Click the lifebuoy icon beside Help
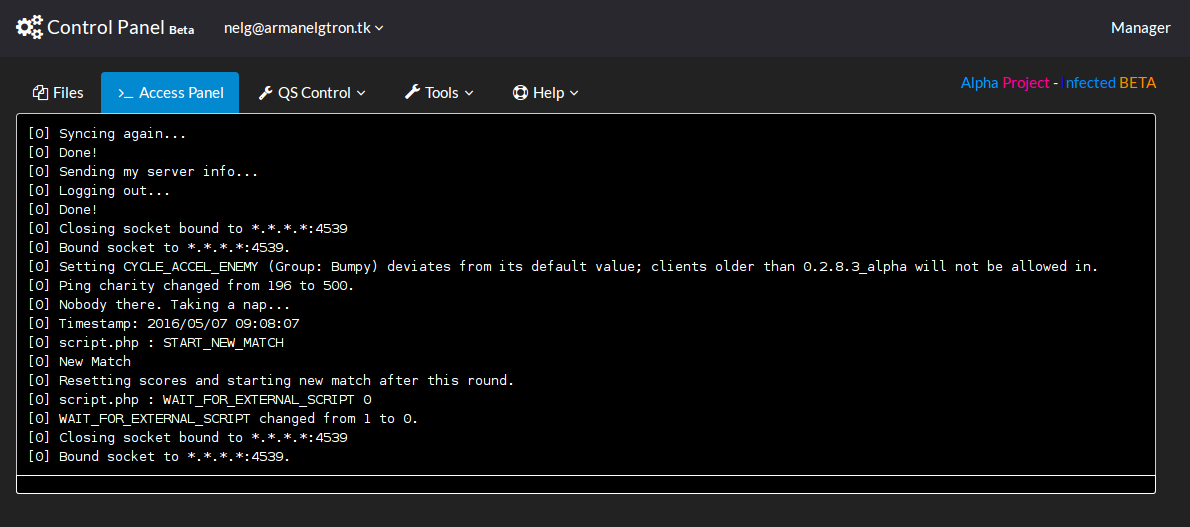Viewport: 1190px width, 527px height. pyautogui.click(x=520, y=93)
